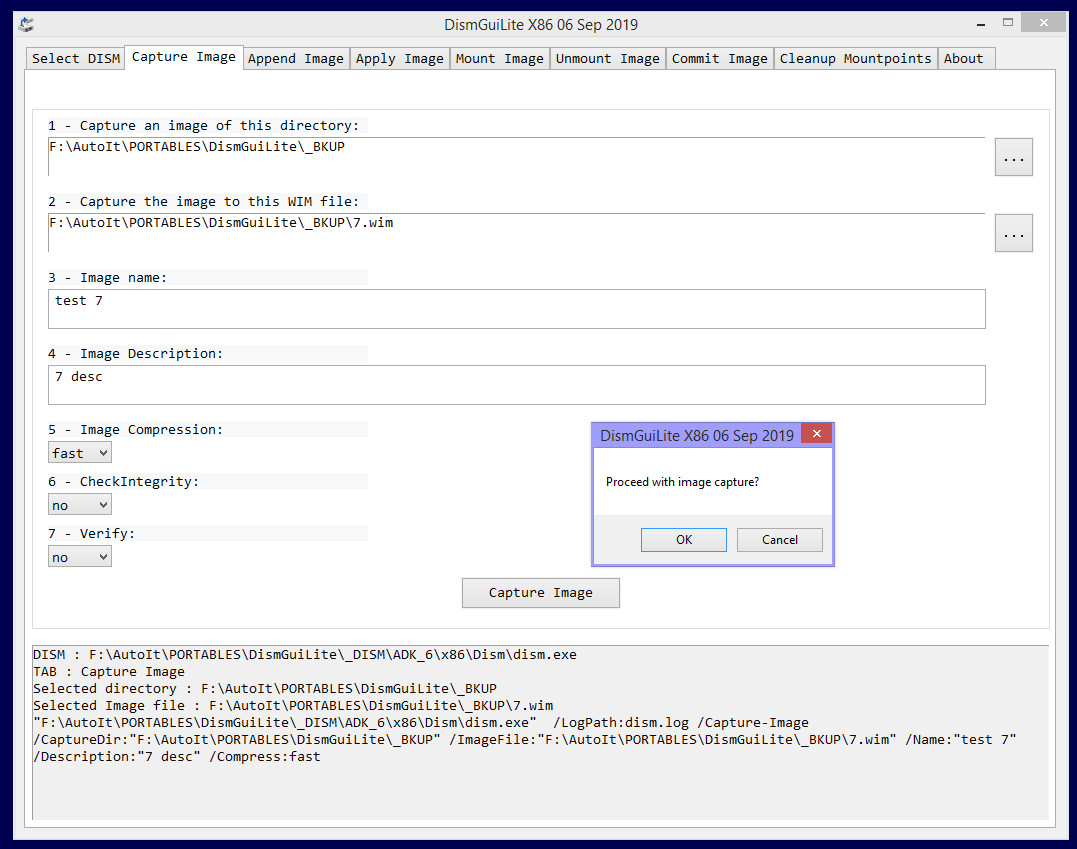Screen dimensions: 1077x849
Task: Open the Verify dropdown
Action: tap(80, 557)
